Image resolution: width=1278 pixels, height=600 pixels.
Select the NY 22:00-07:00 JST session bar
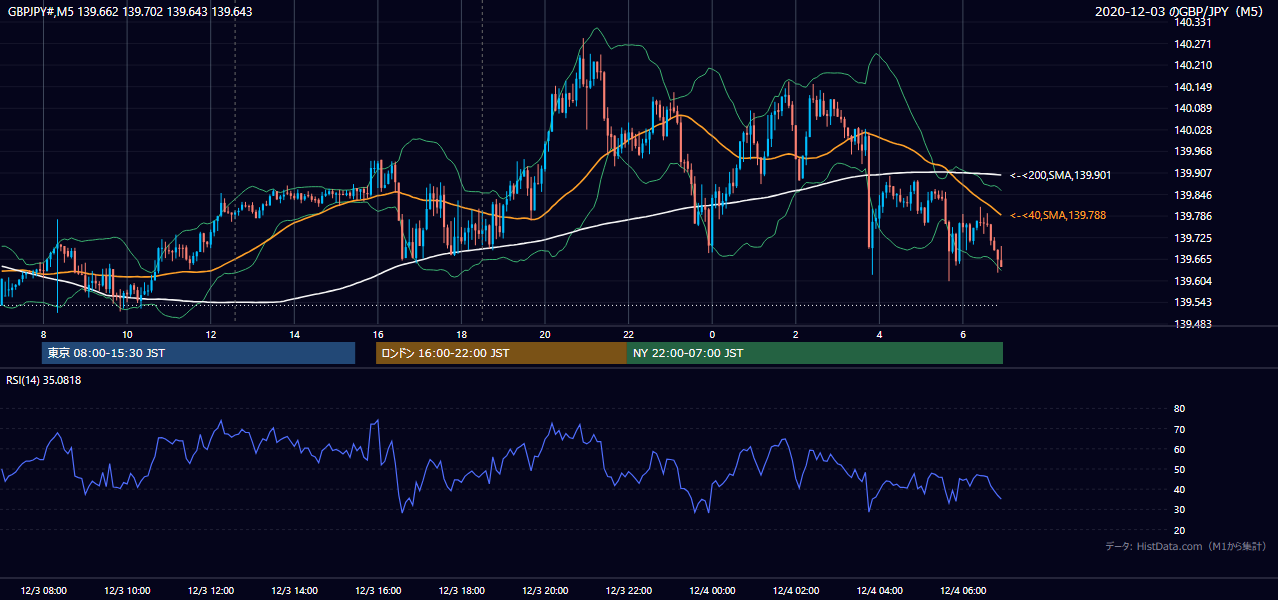pos(814,353)
